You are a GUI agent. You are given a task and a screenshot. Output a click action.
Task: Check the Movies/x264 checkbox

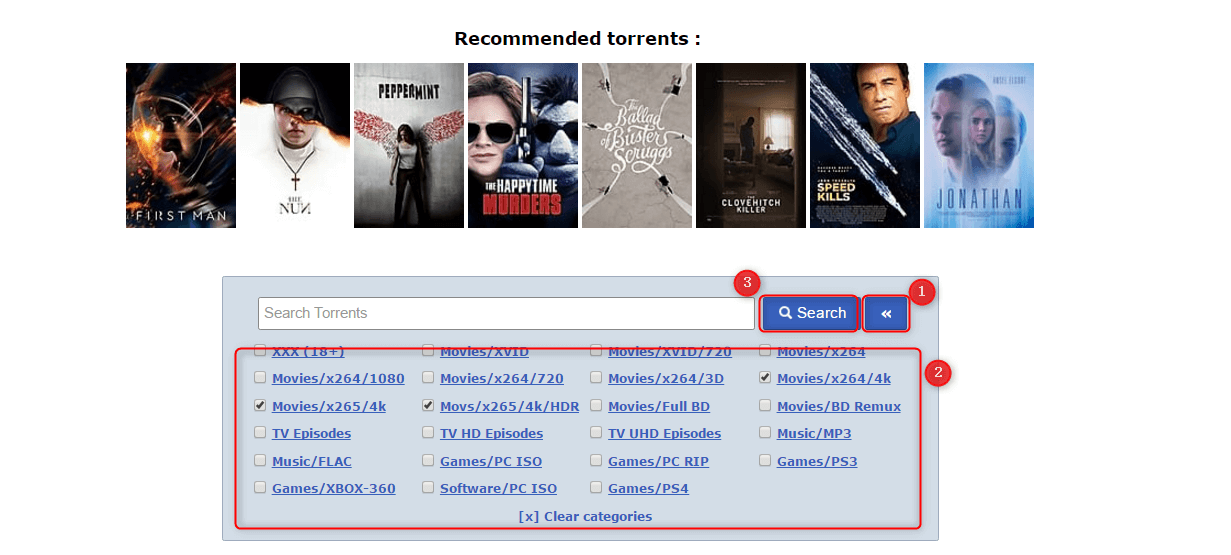765,351
